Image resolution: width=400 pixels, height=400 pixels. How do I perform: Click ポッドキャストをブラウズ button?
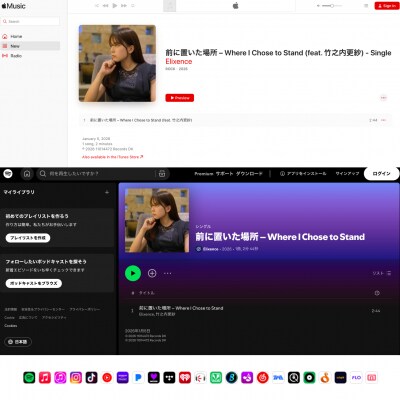pyautogui.click(x=34, y=283)
